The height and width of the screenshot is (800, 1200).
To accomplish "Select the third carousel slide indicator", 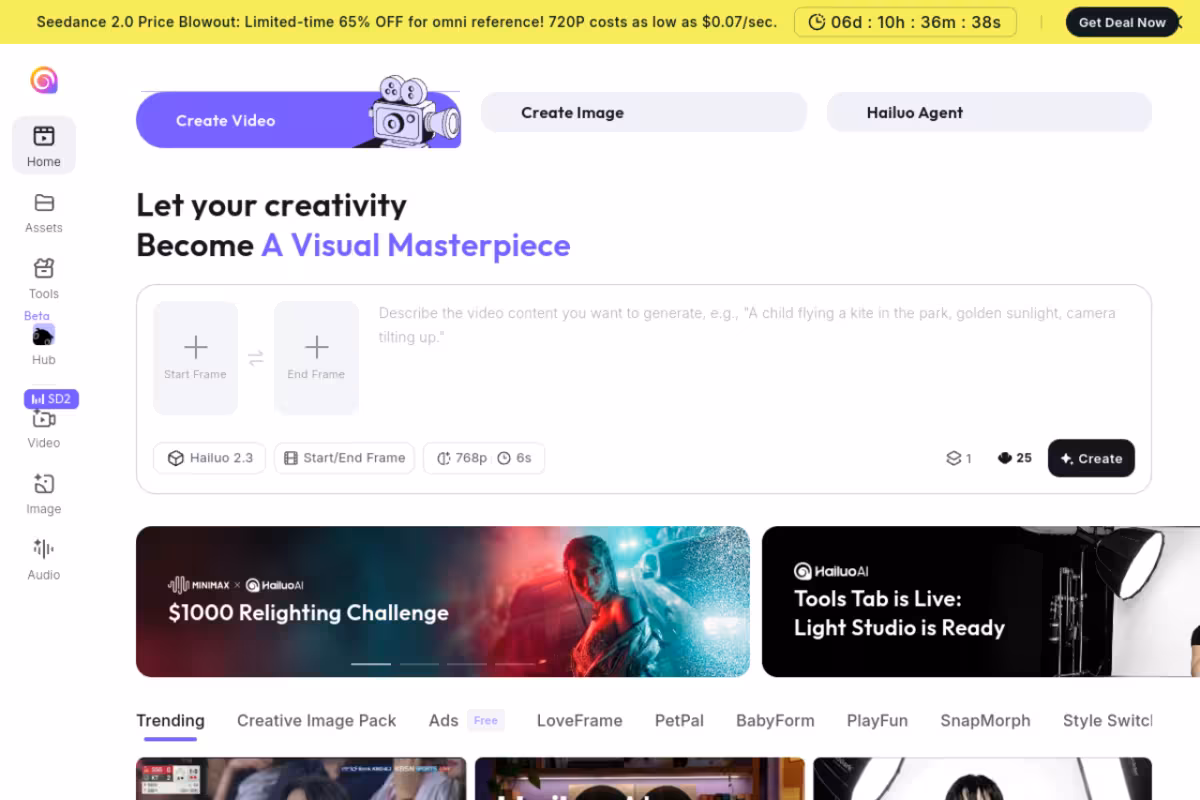I will (467, 663).
